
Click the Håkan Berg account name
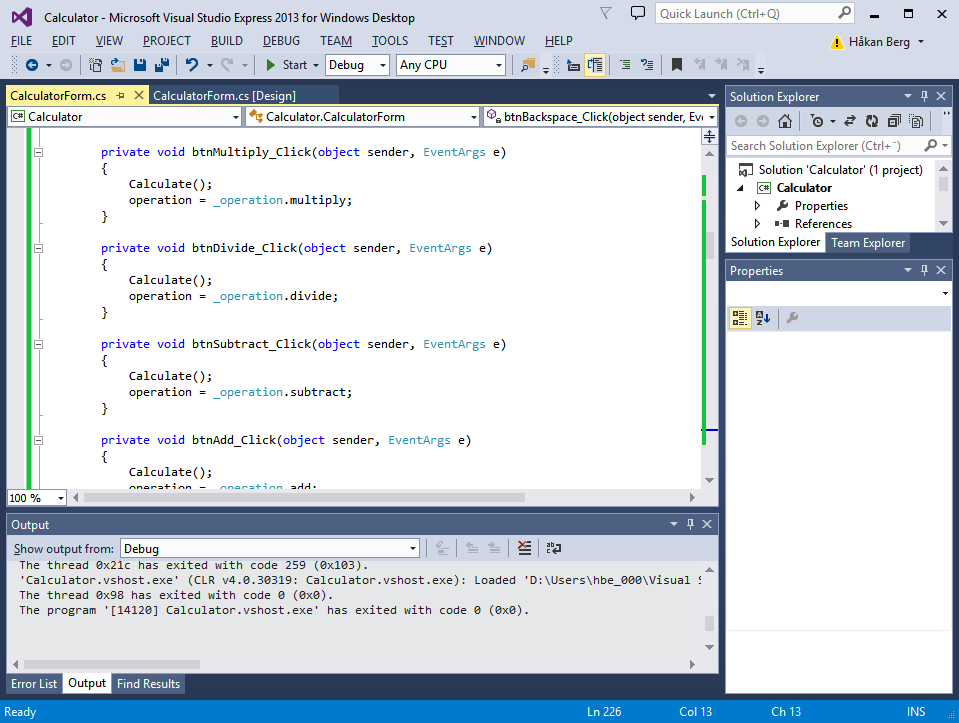[x=879, y=42]
